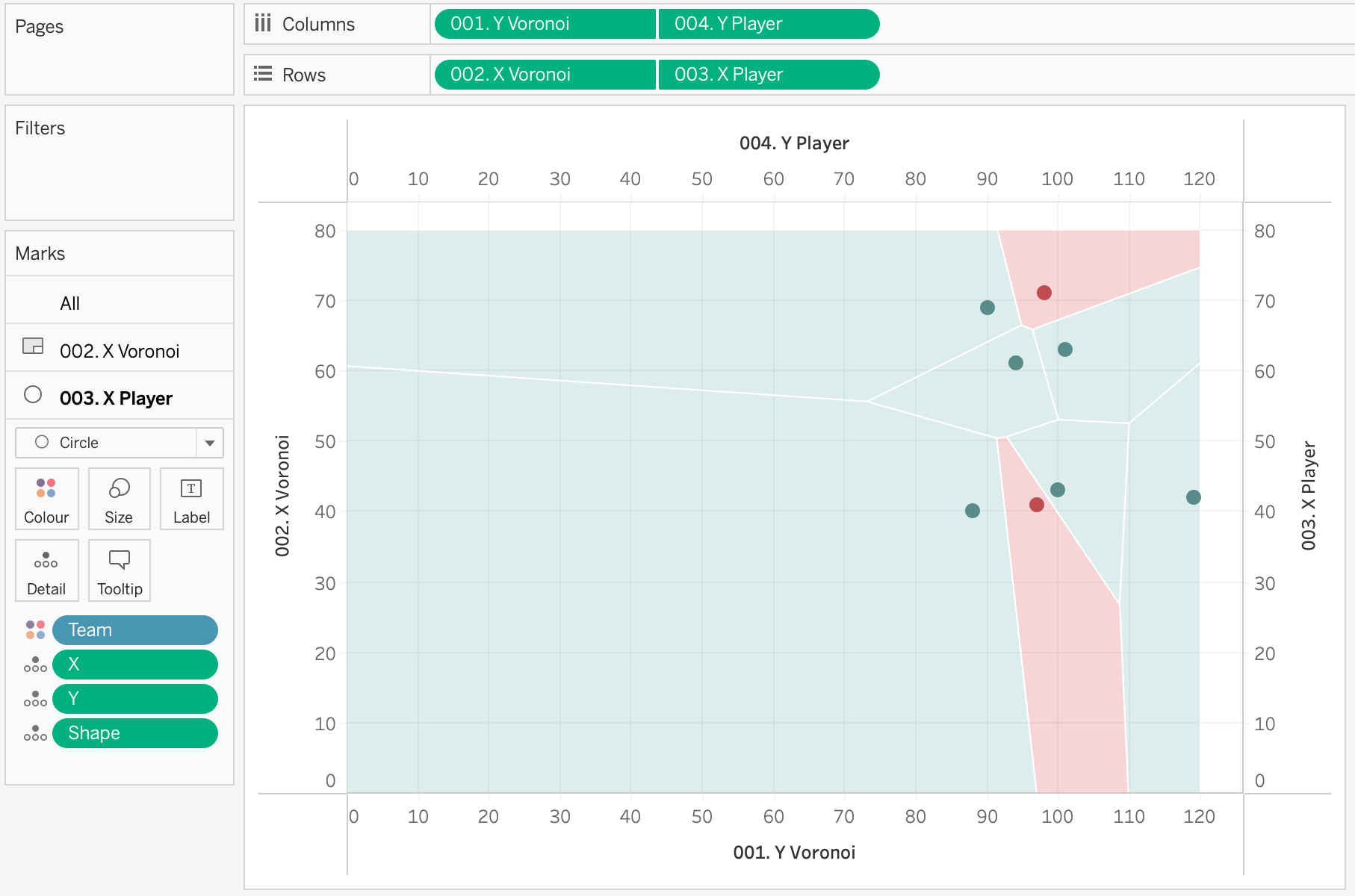Click the 004. Y Player columns pill
1355x896 pixels.
768,24
